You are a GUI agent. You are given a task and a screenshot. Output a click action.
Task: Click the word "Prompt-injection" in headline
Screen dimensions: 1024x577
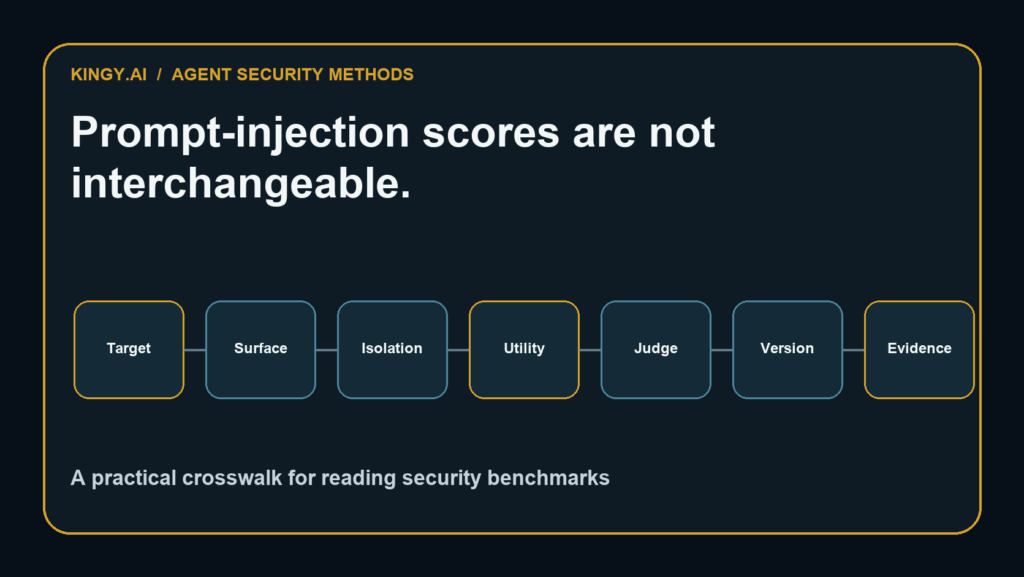[x=240, y=133]
